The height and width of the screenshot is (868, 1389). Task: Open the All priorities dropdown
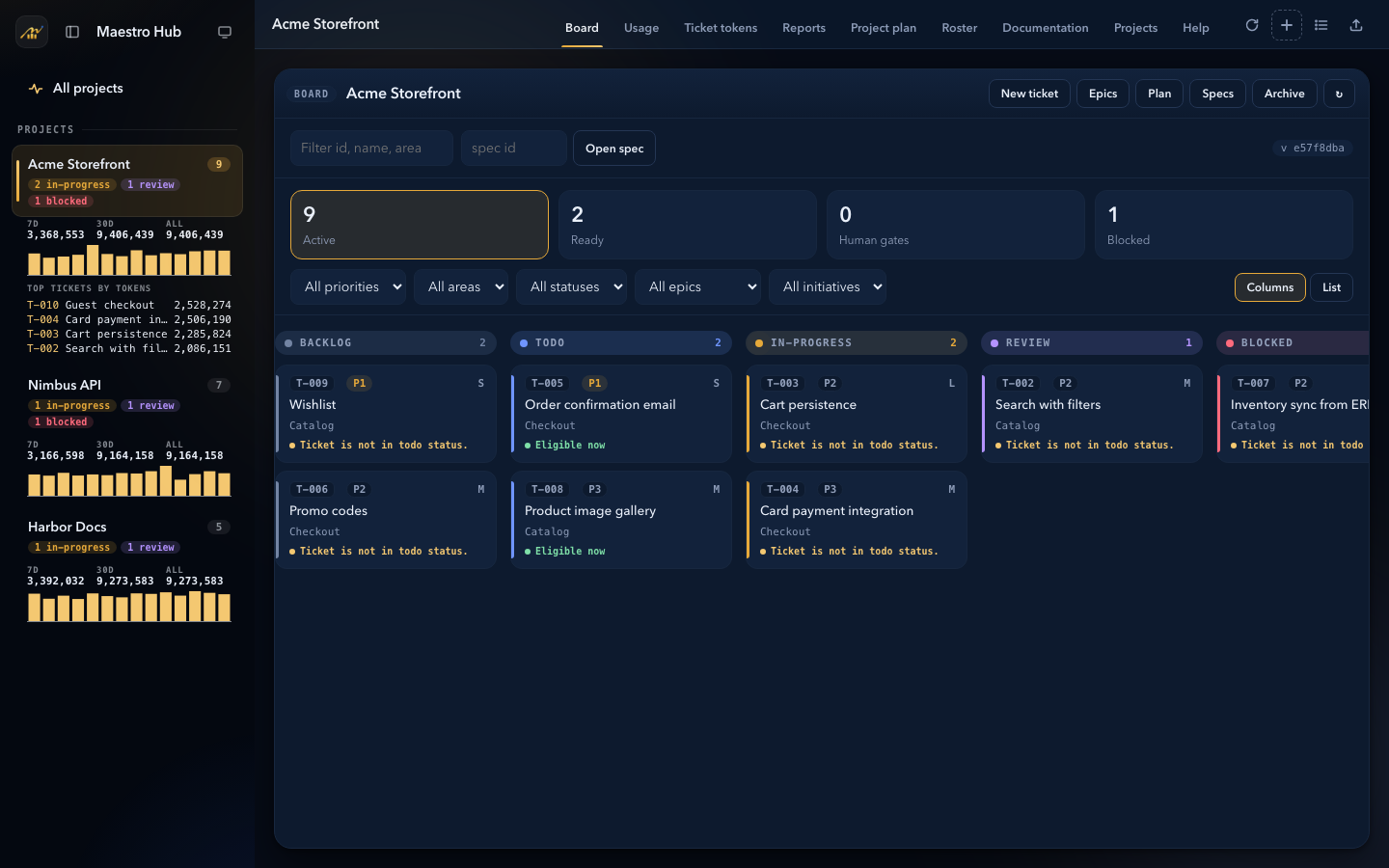pos(348,286)
